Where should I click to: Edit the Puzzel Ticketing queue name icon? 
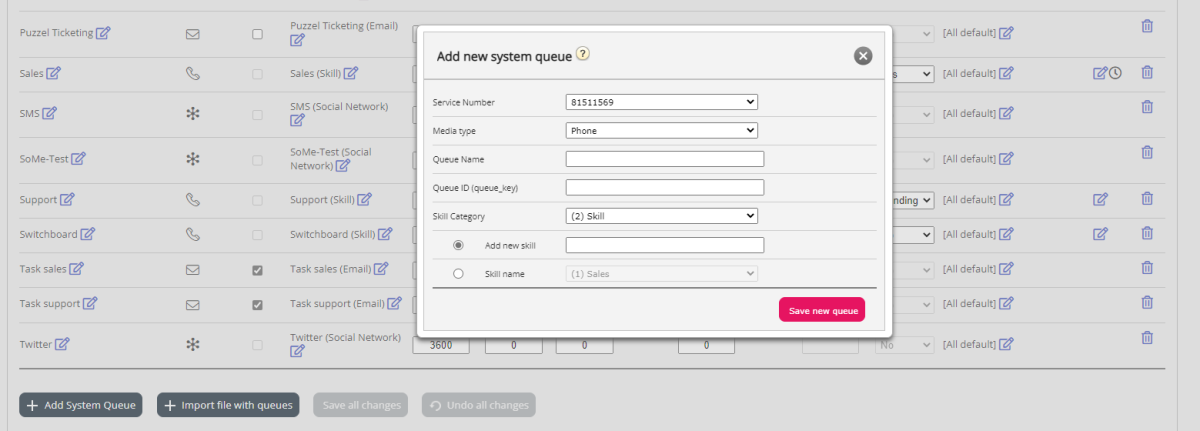[103, 33]
